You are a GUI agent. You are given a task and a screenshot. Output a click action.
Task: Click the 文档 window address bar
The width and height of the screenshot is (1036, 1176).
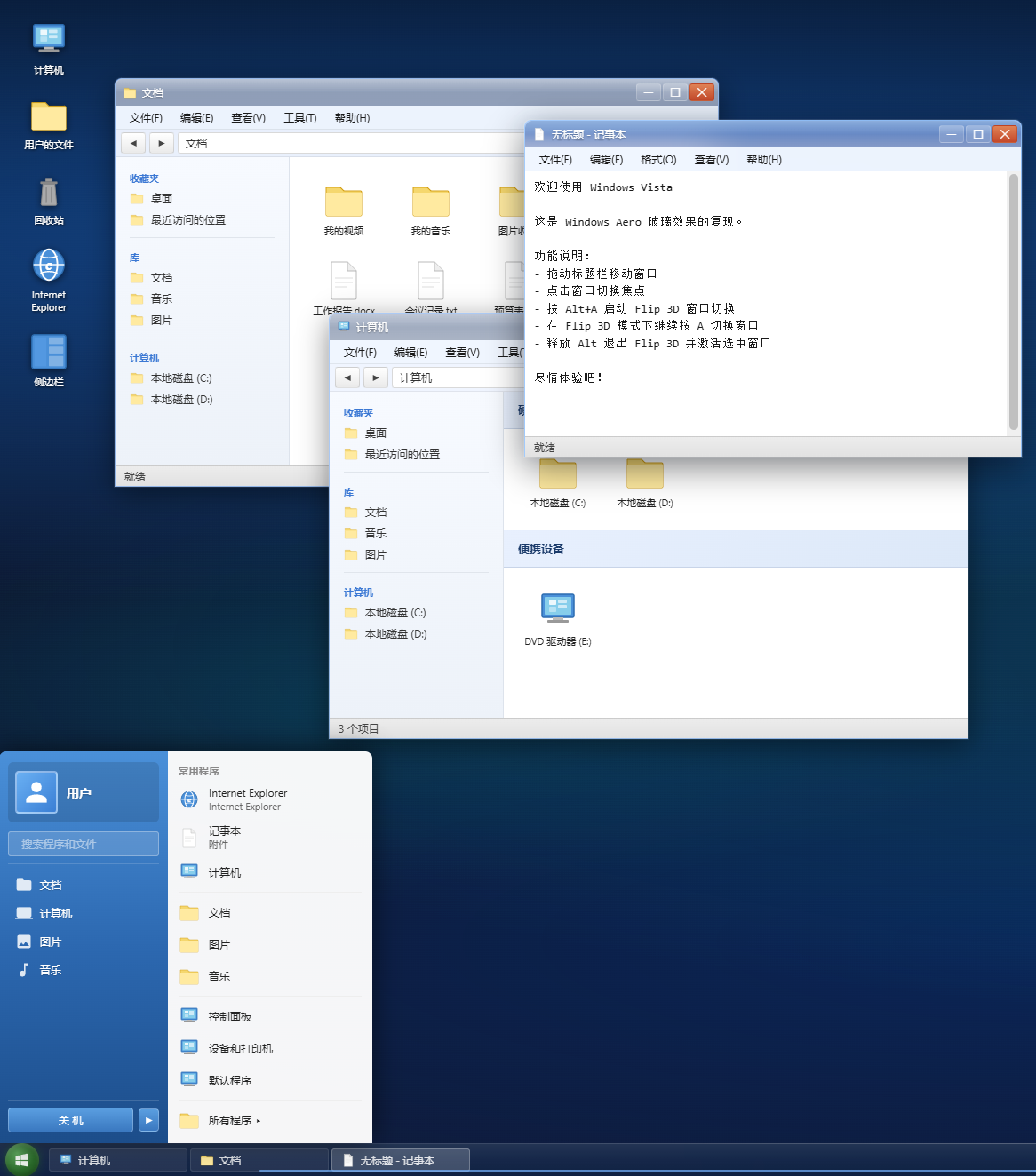tap(352, 143)
